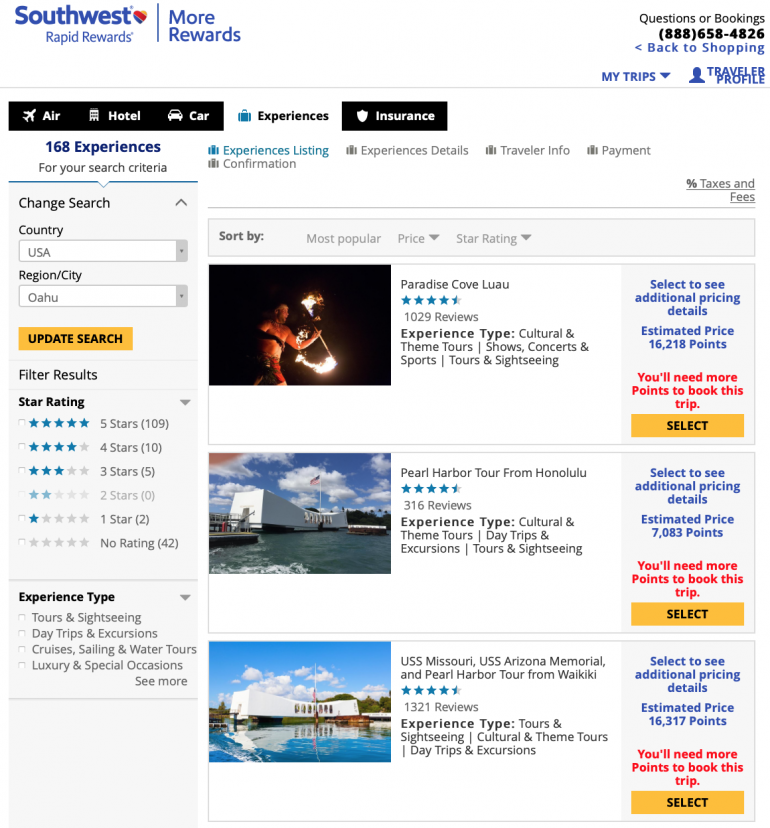Sort results by Price
The image size is (770, 828).
coord(418,239)
